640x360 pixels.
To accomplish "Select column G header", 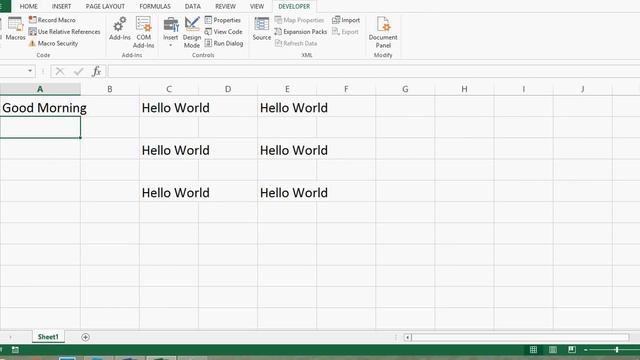I will click(x=405, y=89).
